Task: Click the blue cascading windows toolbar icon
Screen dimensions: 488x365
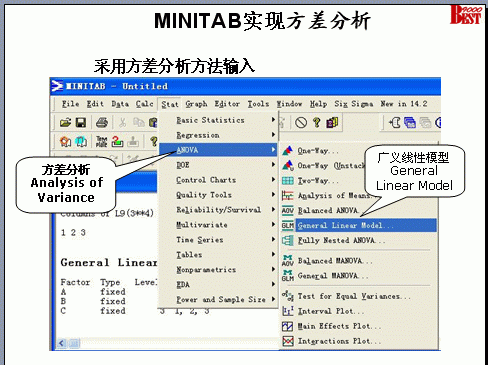Action: point(410,123)
